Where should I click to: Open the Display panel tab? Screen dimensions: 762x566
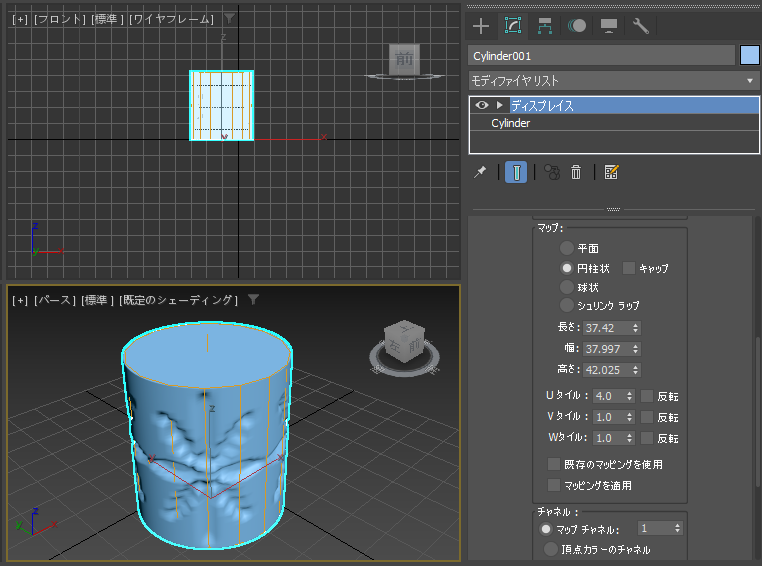(609, 26)
